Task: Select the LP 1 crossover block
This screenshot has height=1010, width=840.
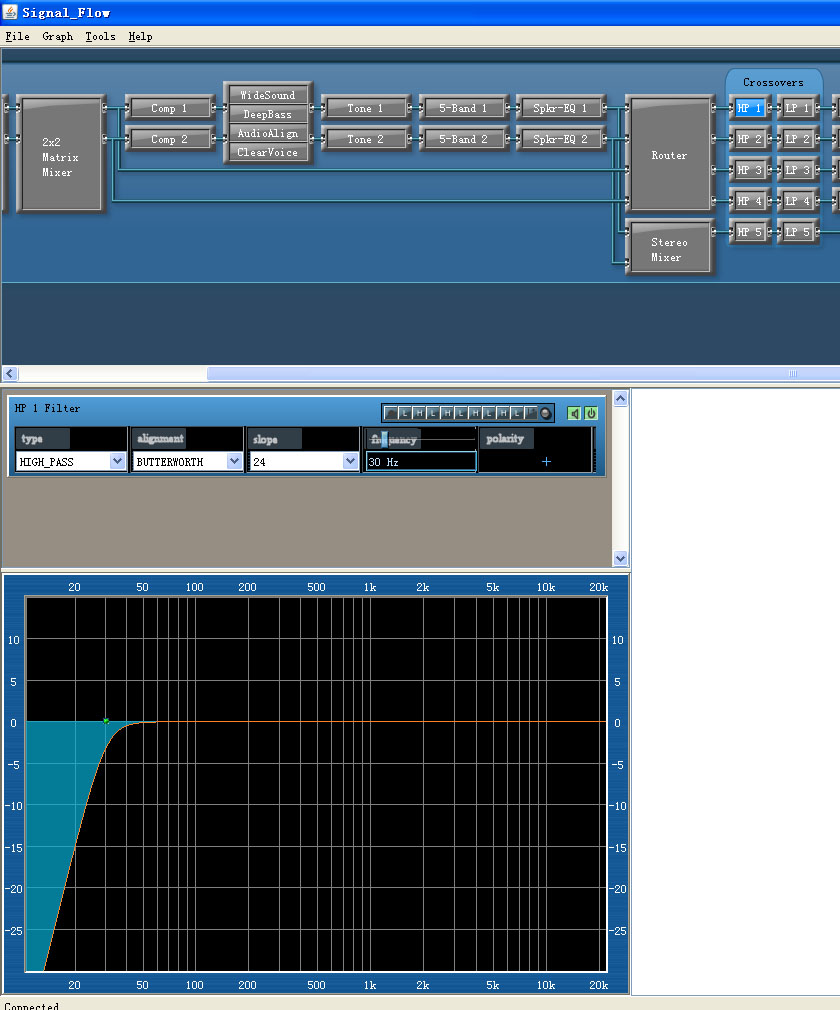Action: point(797,108)
